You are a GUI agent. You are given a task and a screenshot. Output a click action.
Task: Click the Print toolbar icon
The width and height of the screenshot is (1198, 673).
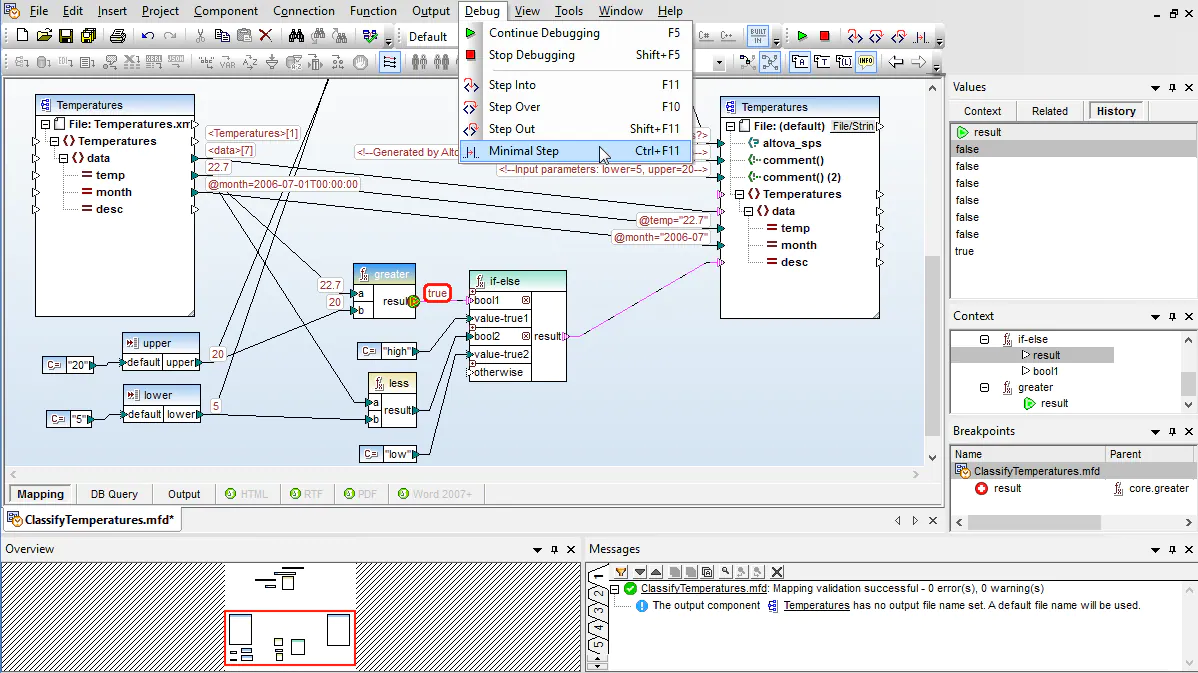[x=118, y=35]
